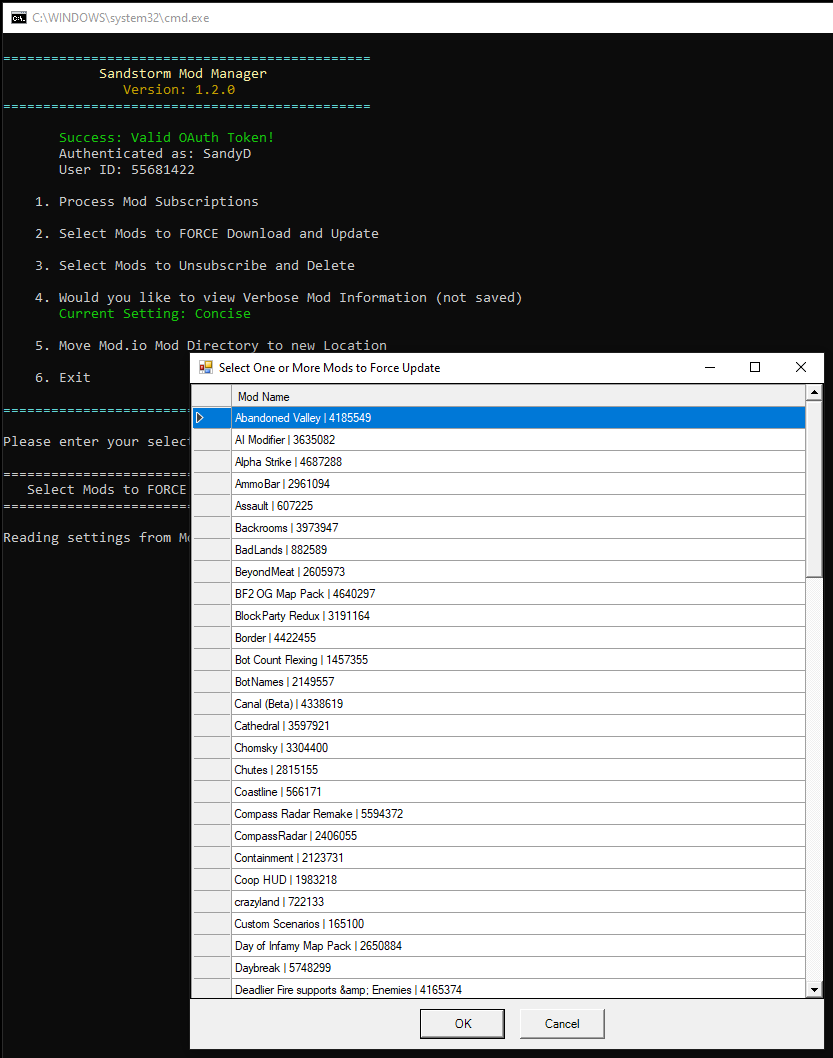
Task: Click 'Select Mods to Unsubscribe and Delete' line
Action: coord(194,265)
